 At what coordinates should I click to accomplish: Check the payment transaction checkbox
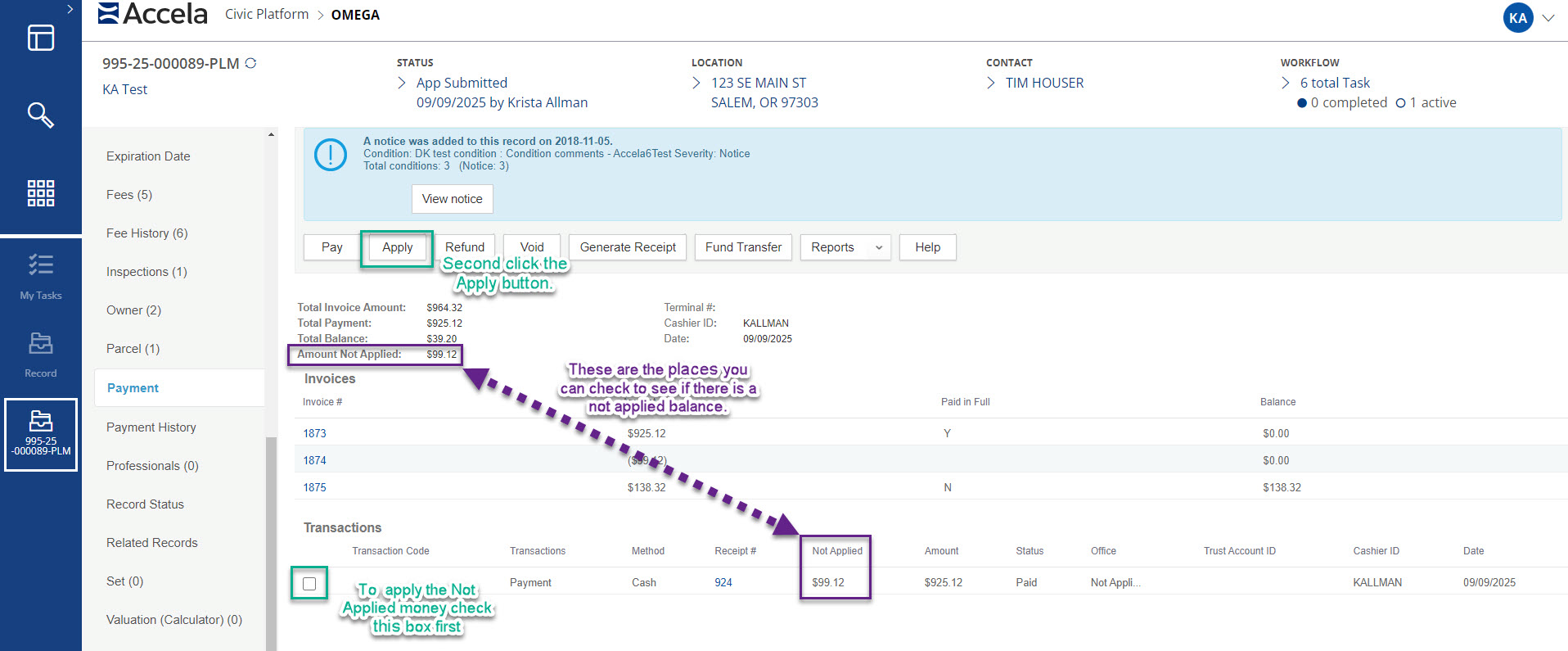click(x=309, y=584)
